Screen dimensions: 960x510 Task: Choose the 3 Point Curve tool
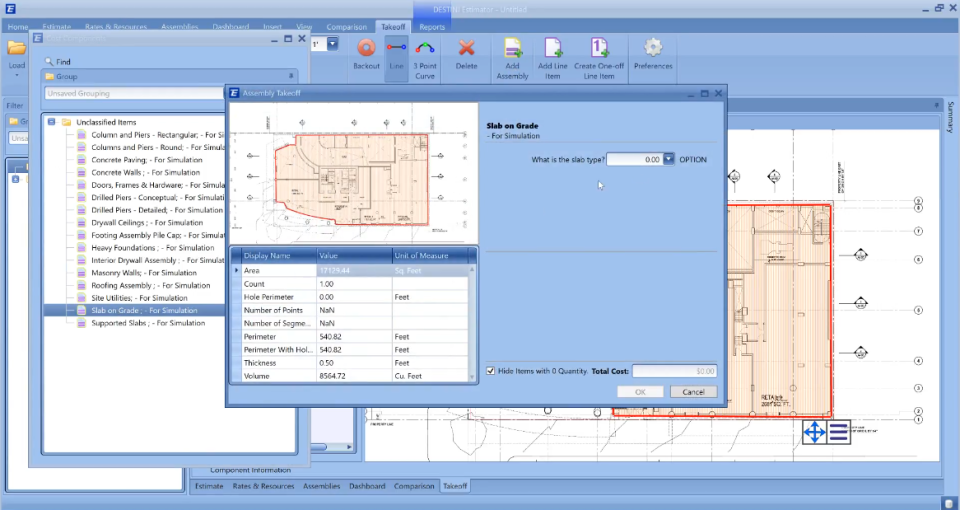[425, 48]
